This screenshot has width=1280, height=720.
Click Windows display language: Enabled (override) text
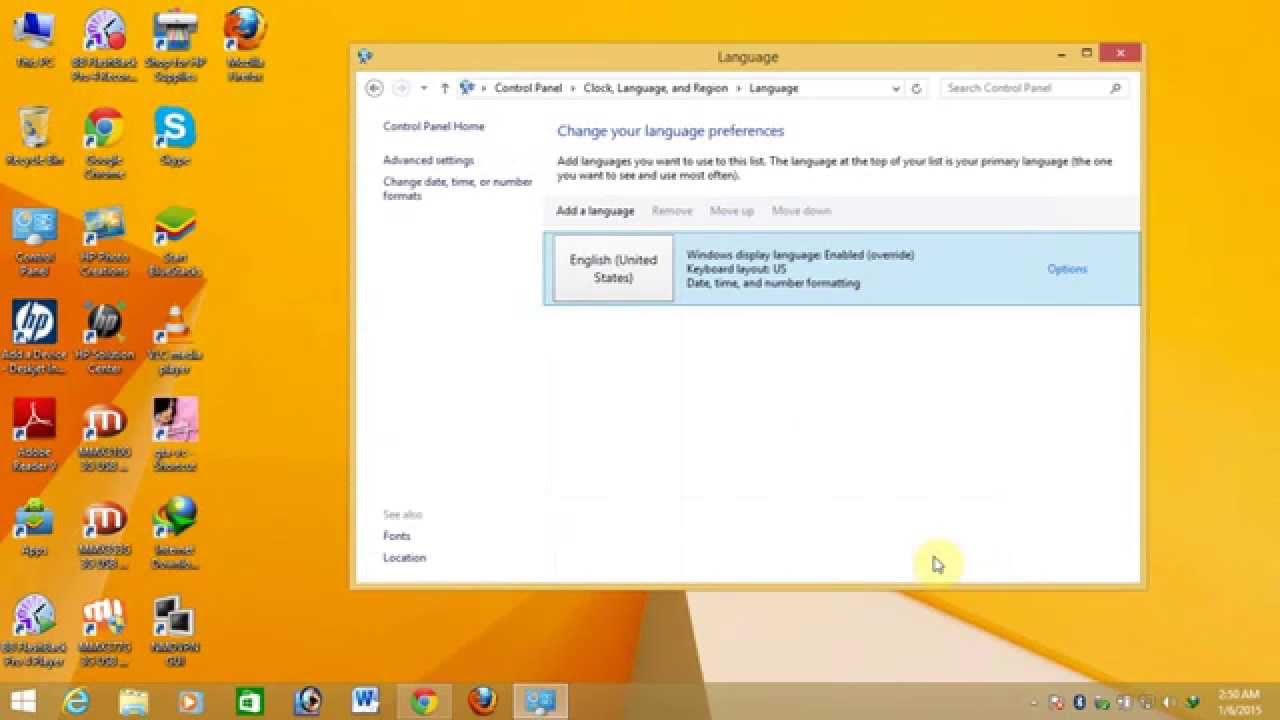[800, 255]
